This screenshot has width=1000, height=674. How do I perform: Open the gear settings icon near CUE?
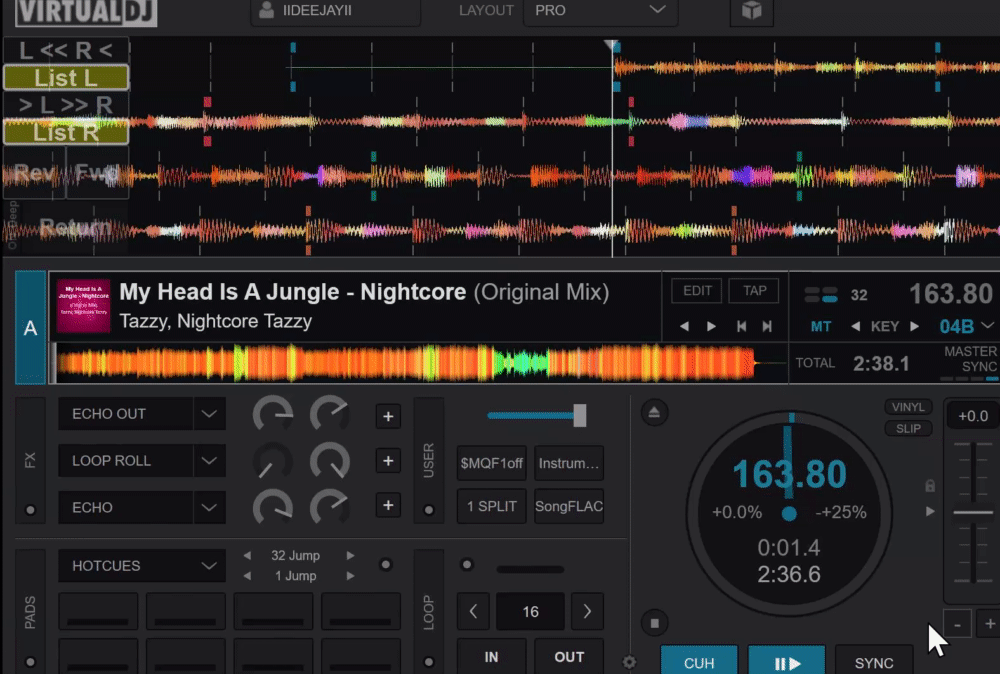pos(629,663)
